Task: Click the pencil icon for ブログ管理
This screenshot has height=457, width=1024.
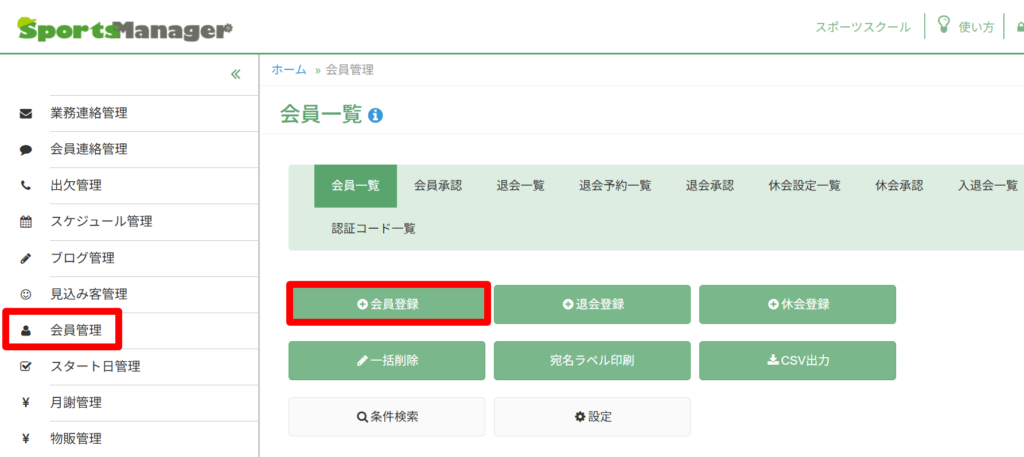Action: point(26,258)
